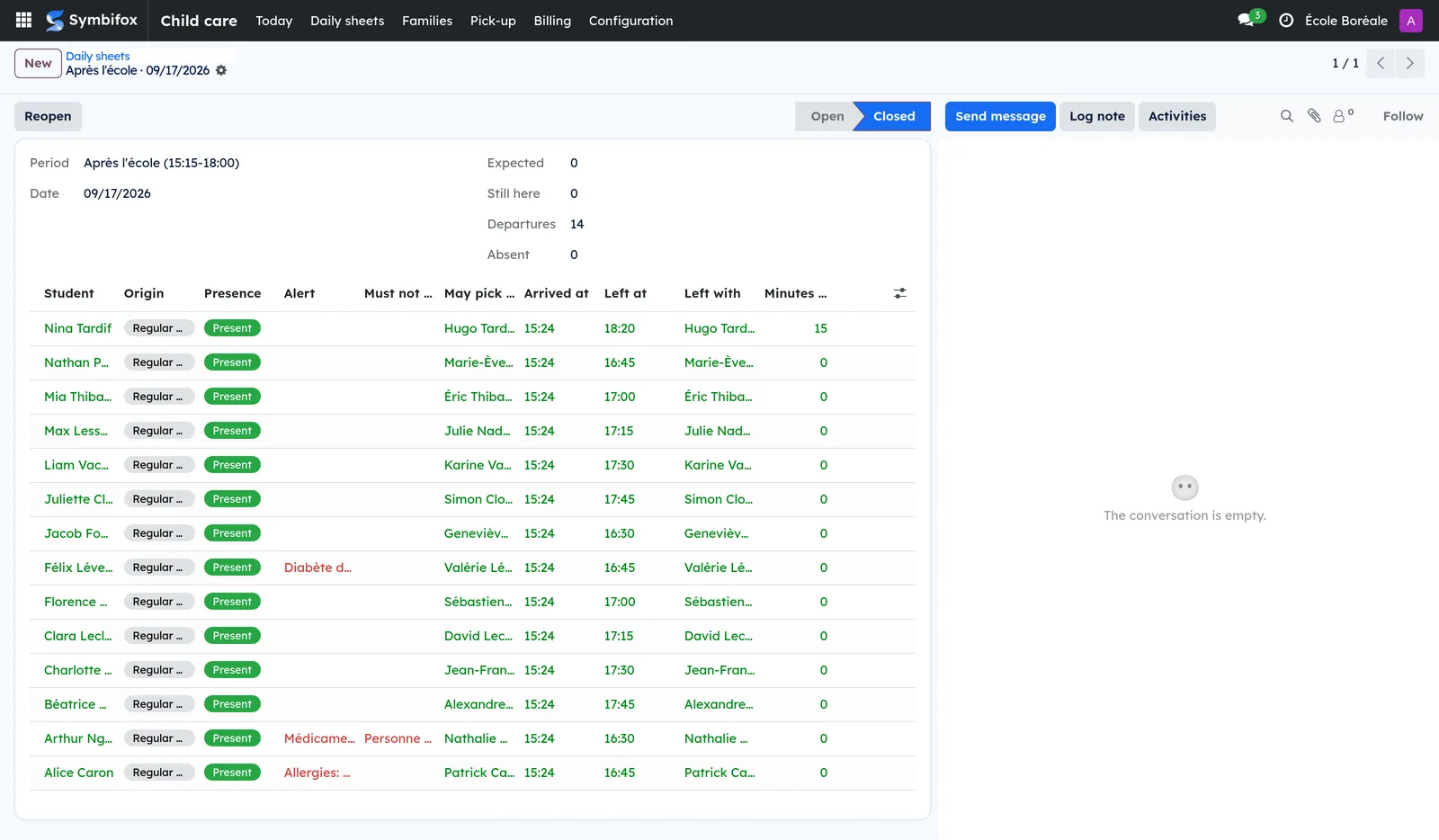Create a New daily sheet
This screenshot has height=840, width=1439.
pos(38,63)
